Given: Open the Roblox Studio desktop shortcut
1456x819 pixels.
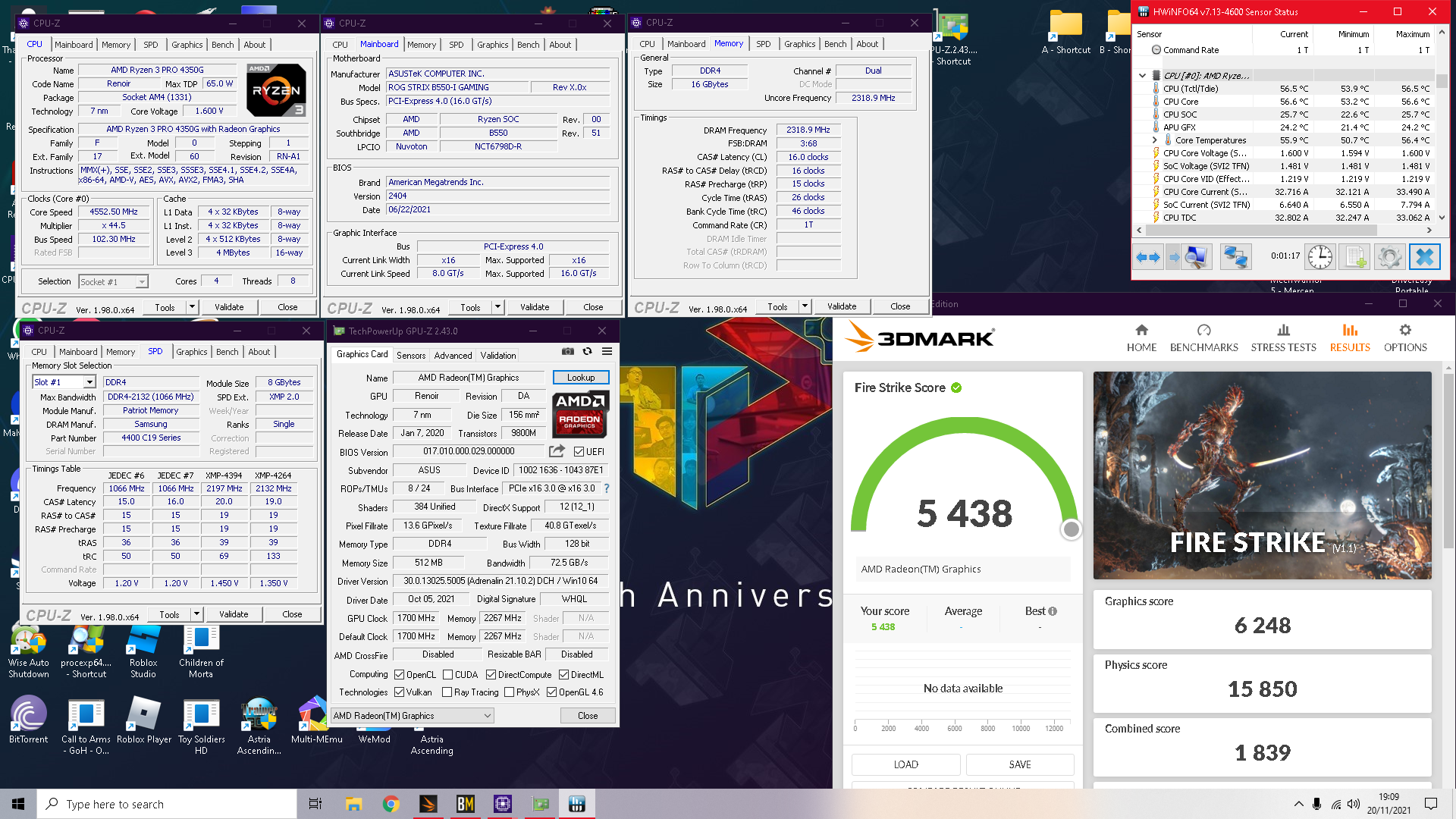Looking at the screenshot, I should (x=143, y=651).
